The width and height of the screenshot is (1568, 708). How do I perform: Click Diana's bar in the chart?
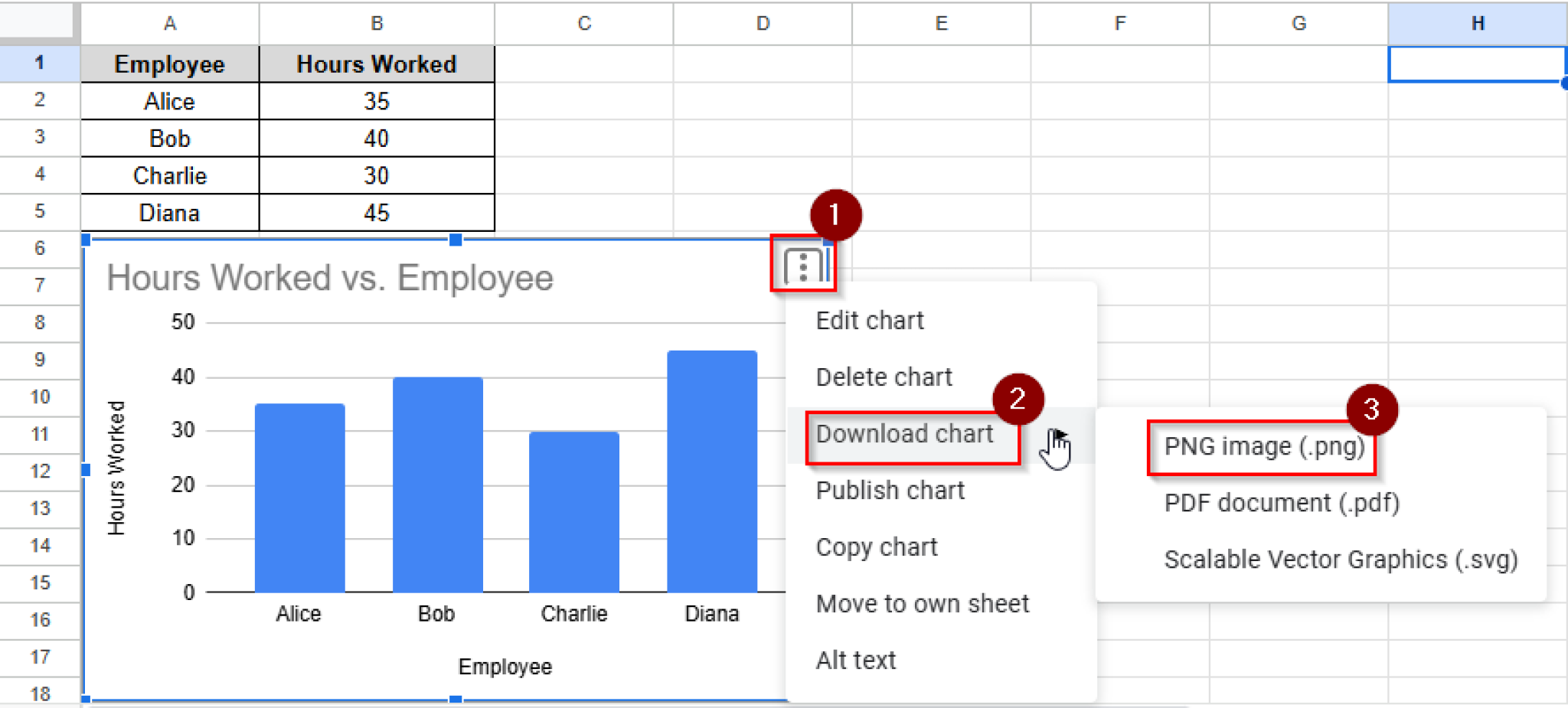[x=711, y=467]
